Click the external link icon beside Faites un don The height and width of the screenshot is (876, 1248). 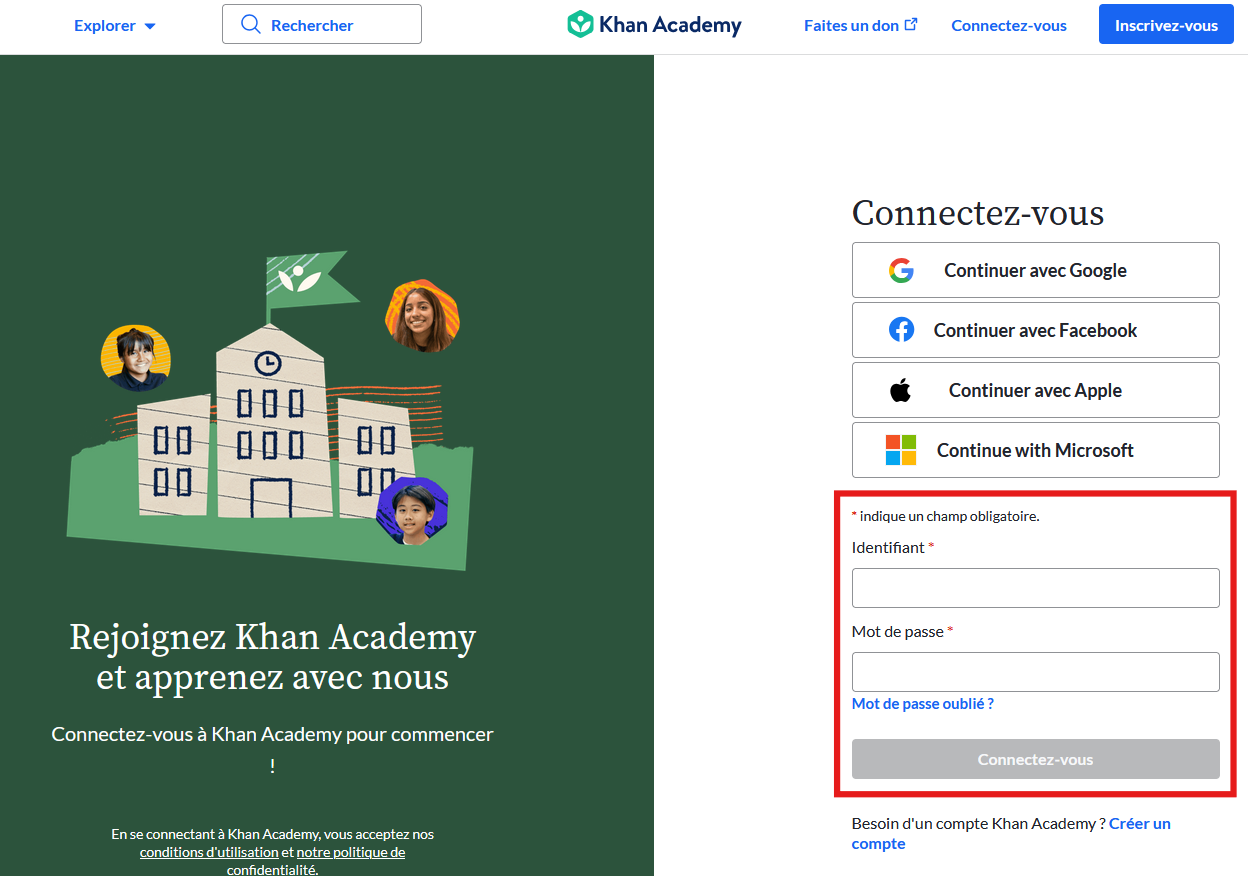[911, 24]
